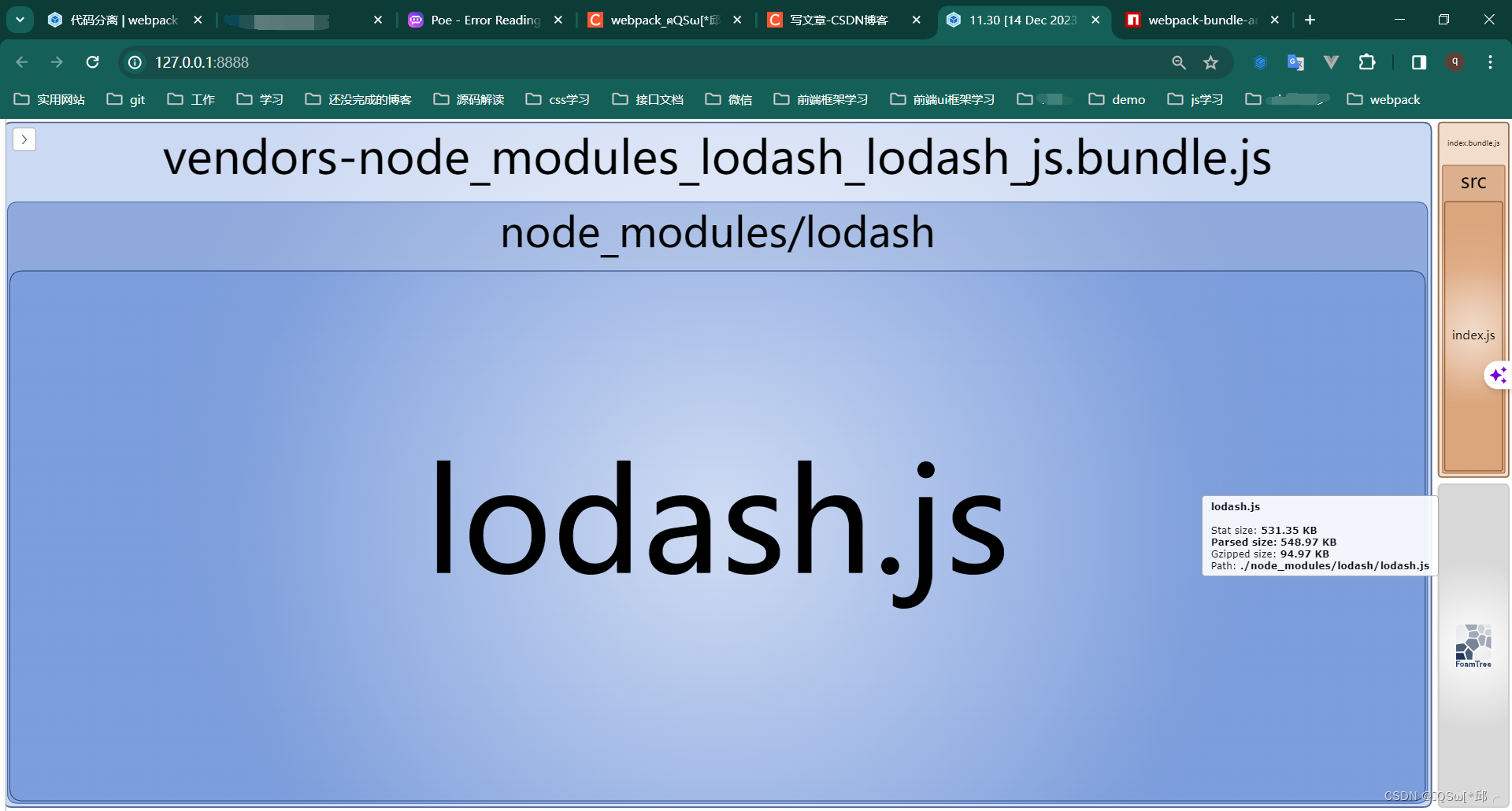This screenshot has width=1512, height=811.
Task: Open the blue hexagon extension icon
Action: [x=1260, y=62]
